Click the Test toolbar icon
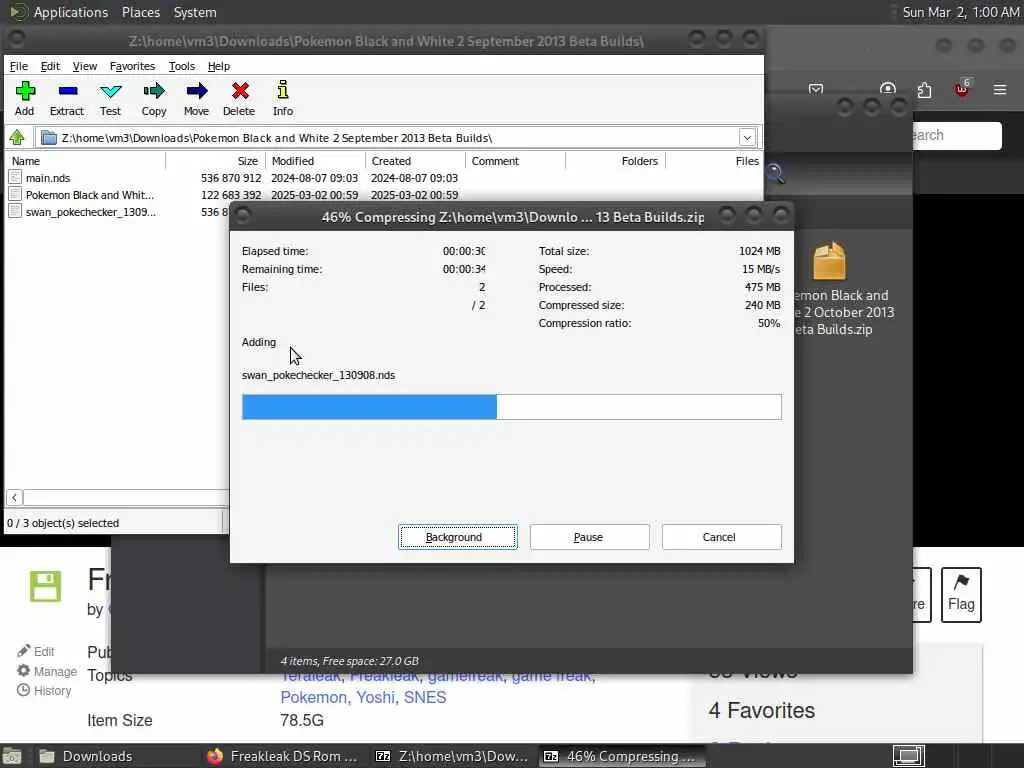The image size is (1024, 768). pyautogui.click(x=110, y=99)
